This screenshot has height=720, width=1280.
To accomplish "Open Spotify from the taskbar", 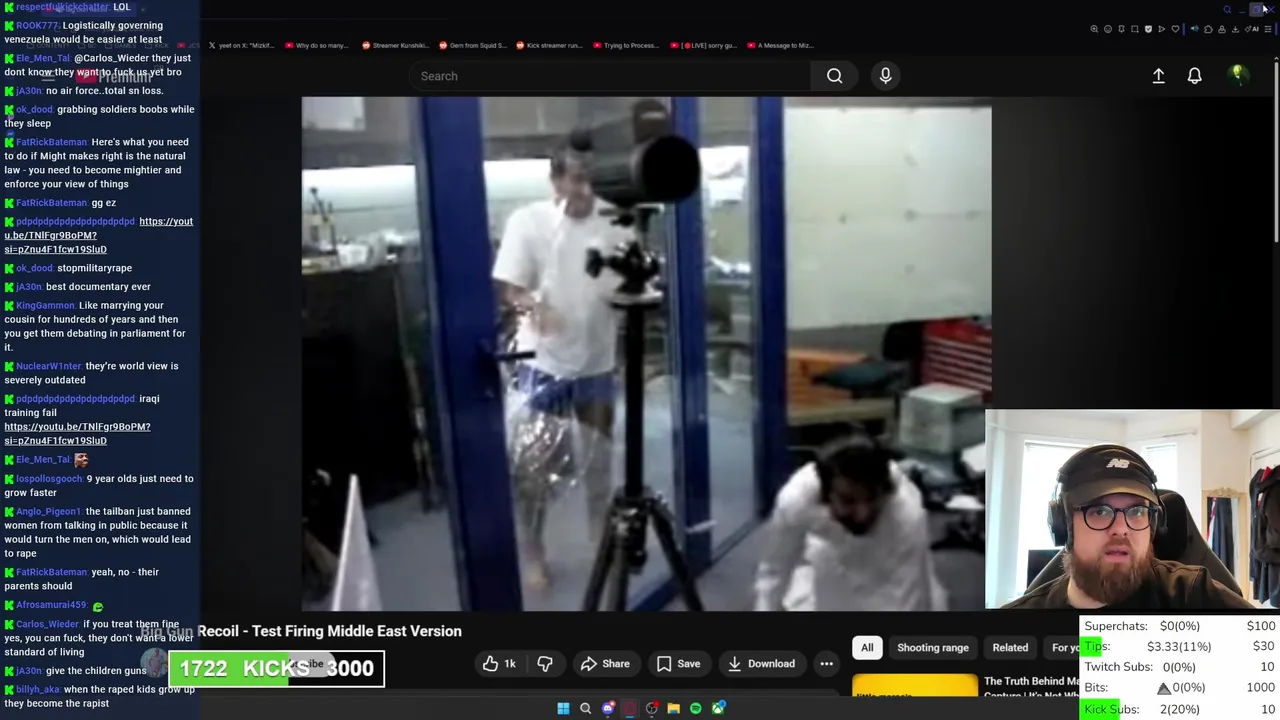I will tap(695, 709).
